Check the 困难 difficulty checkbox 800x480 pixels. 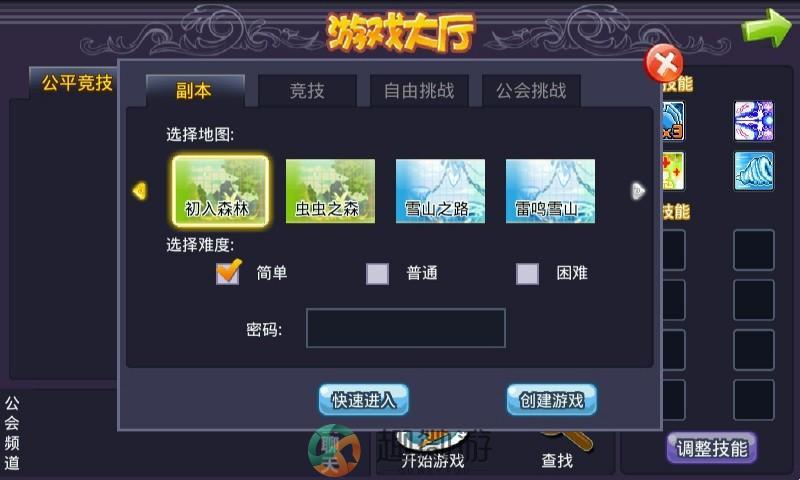click(x=527, y=273)
